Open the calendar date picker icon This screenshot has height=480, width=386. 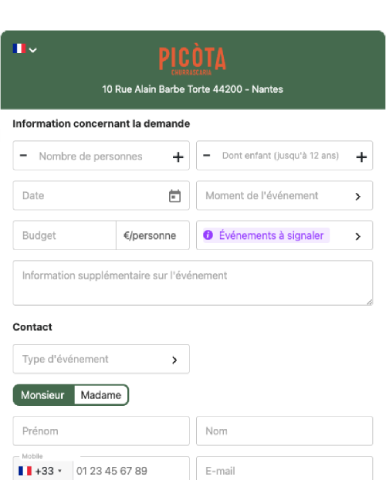point(175,196)
